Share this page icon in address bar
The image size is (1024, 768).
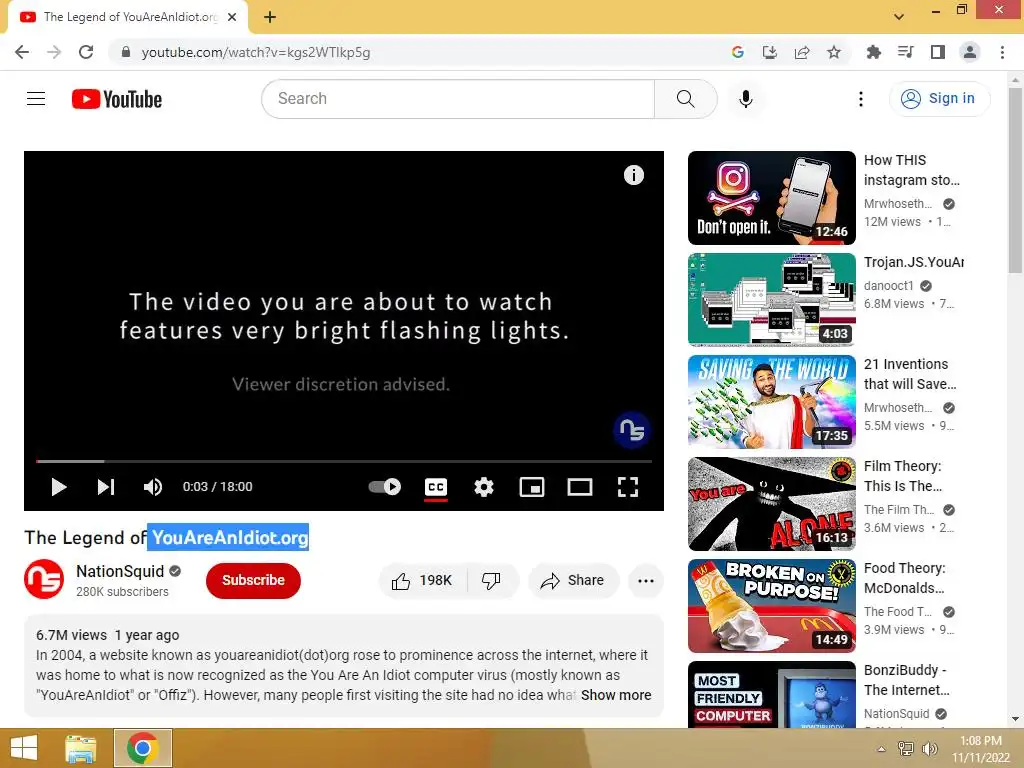point(802,52)
